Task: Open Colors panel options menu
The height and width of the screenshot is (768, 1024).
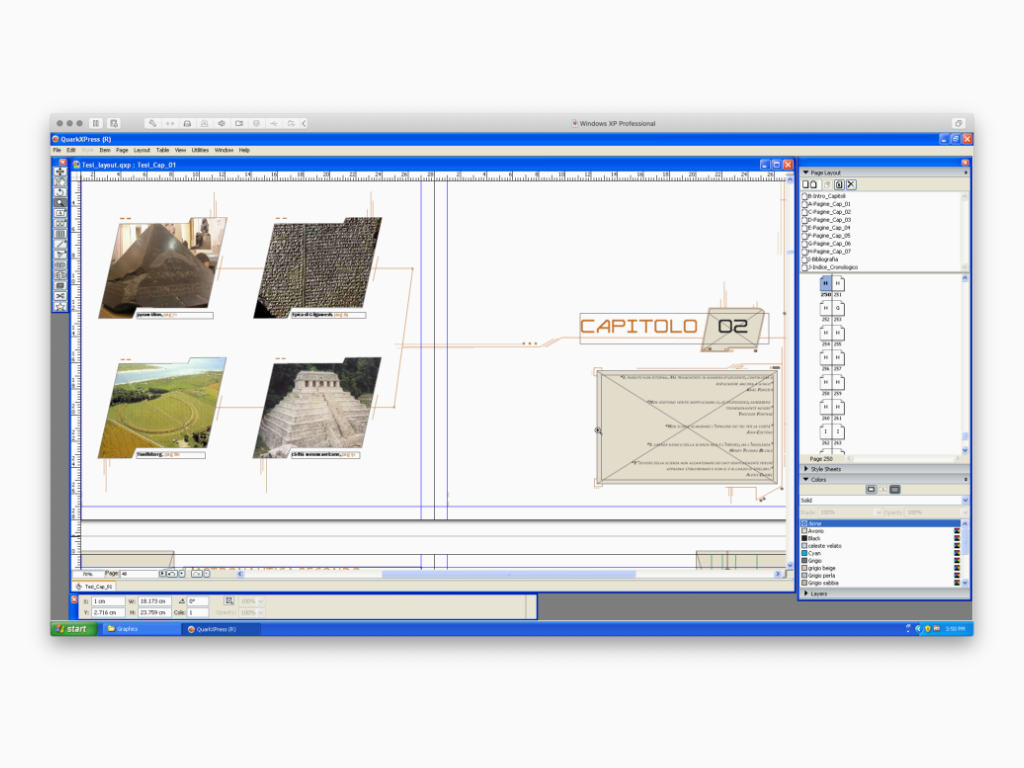Action: (x=965, y=480)
